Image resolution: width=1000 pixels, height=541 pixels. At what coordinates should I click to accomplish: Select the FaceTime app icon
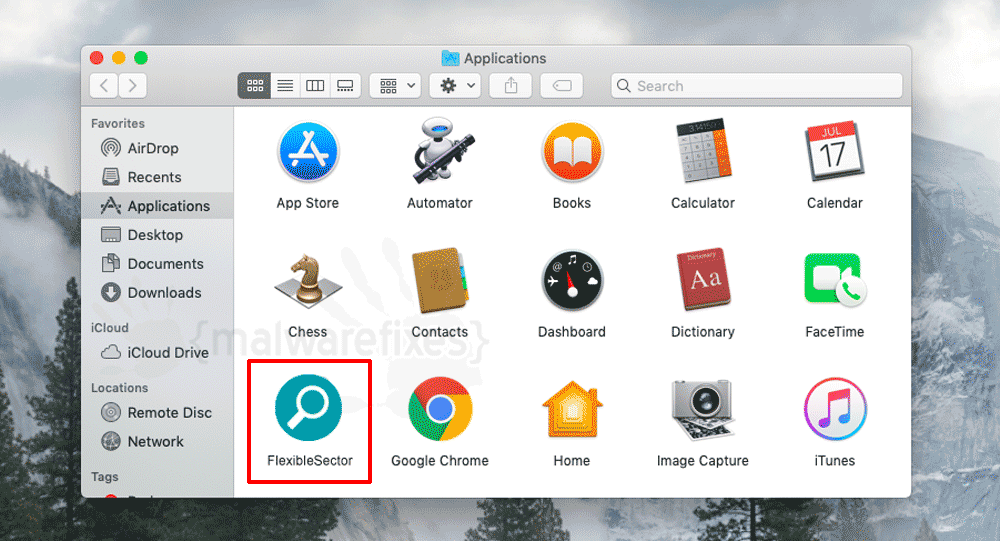(x=834, y=279)
